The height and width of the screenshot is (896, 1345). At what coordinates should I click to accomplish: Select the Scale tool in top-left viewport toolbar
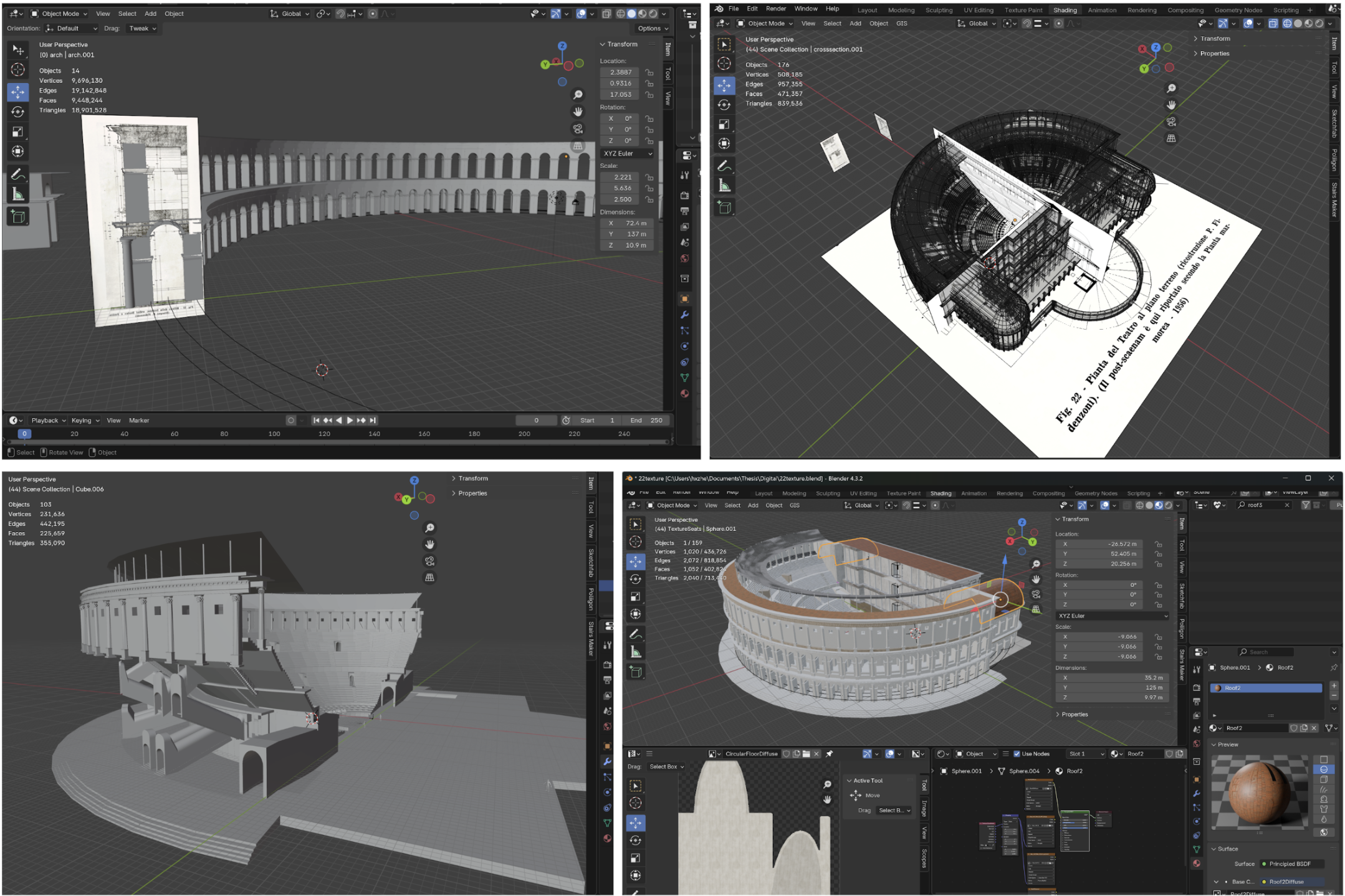point(18,131)
